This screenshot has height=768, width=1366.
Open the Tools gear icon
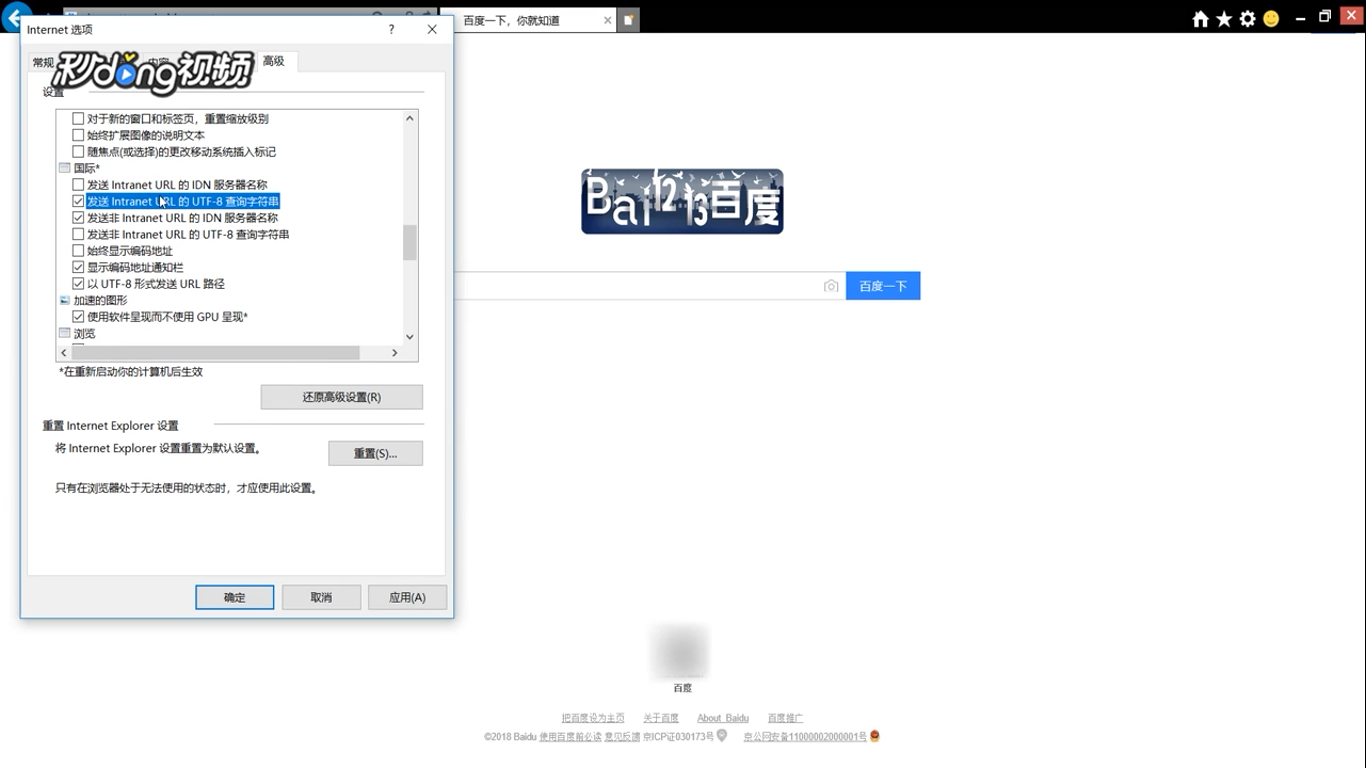(1248, 19)
